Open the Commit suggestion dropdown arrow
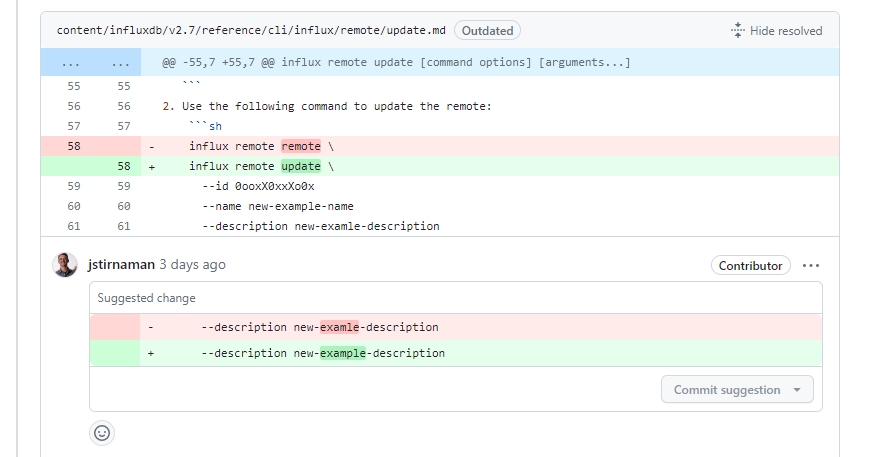The image size is (878, 457). [x=797, y=390]
